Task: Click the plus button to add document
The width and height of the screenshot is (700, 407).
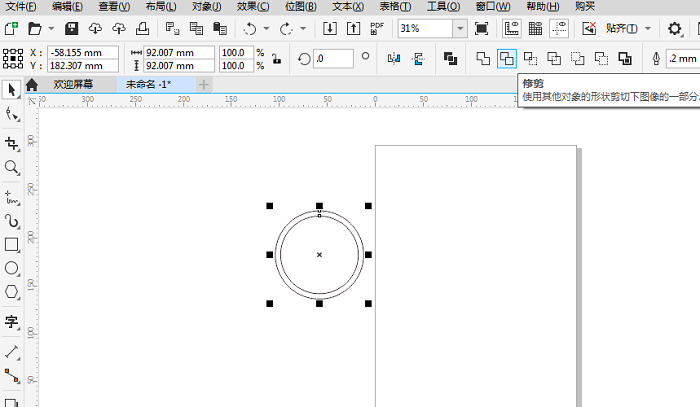Action: tap(204, 85)
